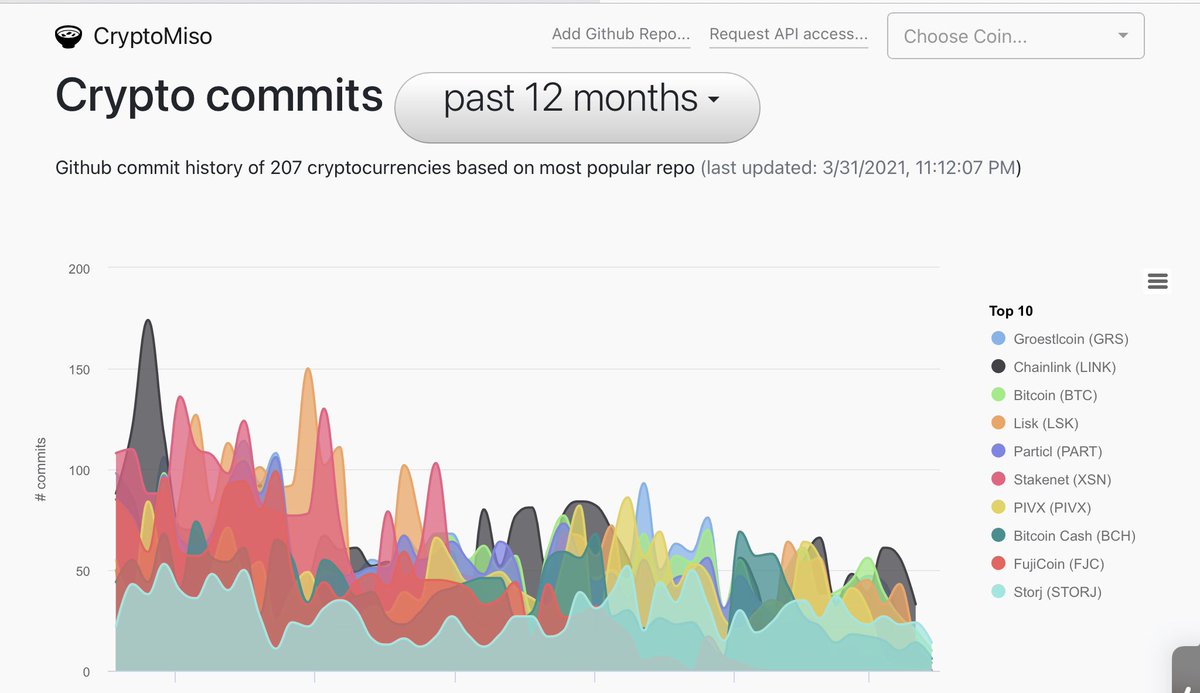Click the # commits axis label
This screenshot has width=1200, height=693.
(41, 470)
